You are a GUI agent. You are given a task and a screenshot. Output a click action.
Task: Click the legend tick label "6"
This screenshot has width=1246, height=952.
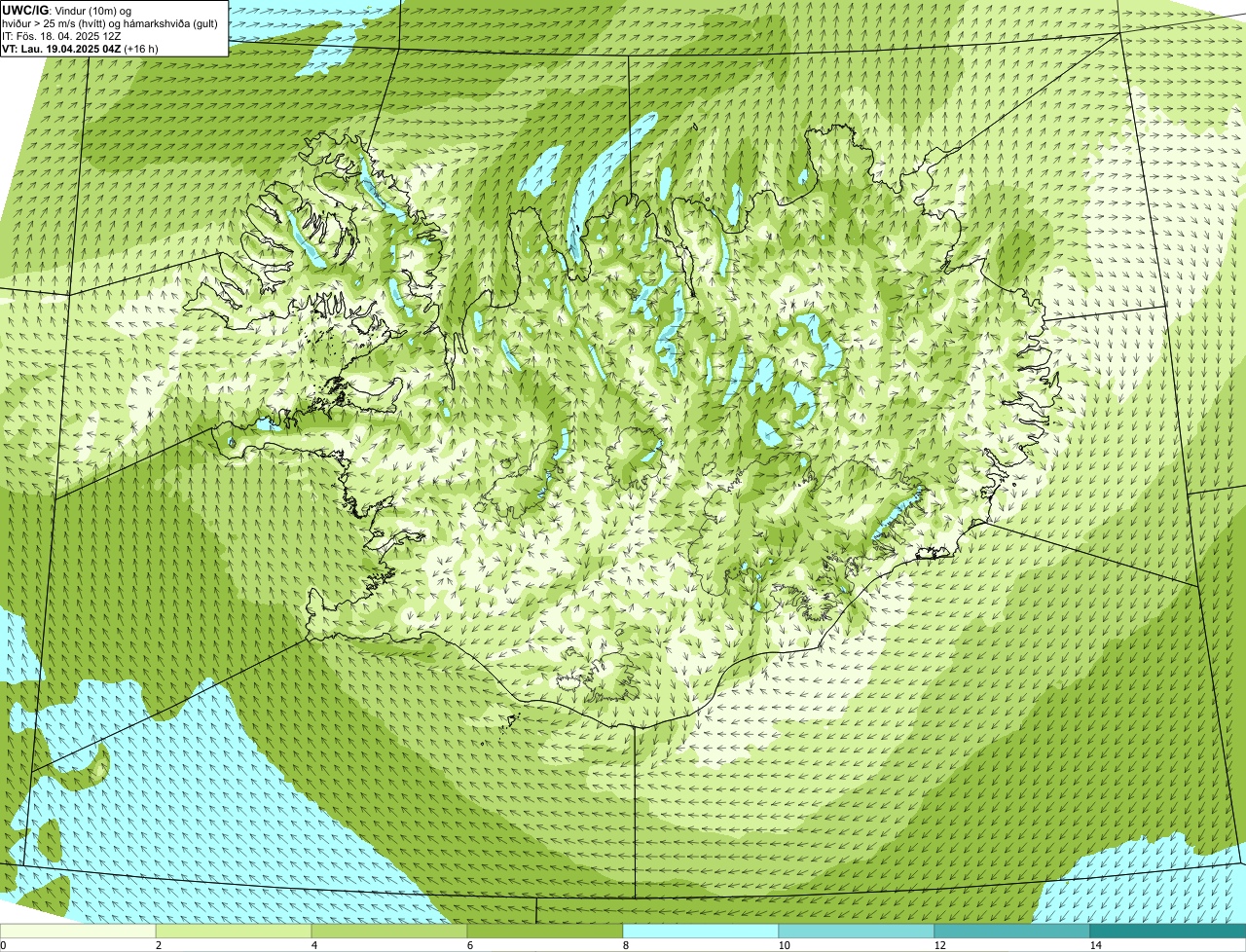coord(469,945)
